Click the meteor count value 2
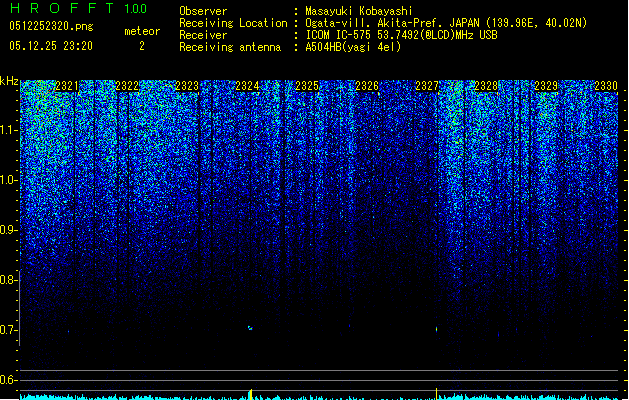 click(x=142, y=46)
